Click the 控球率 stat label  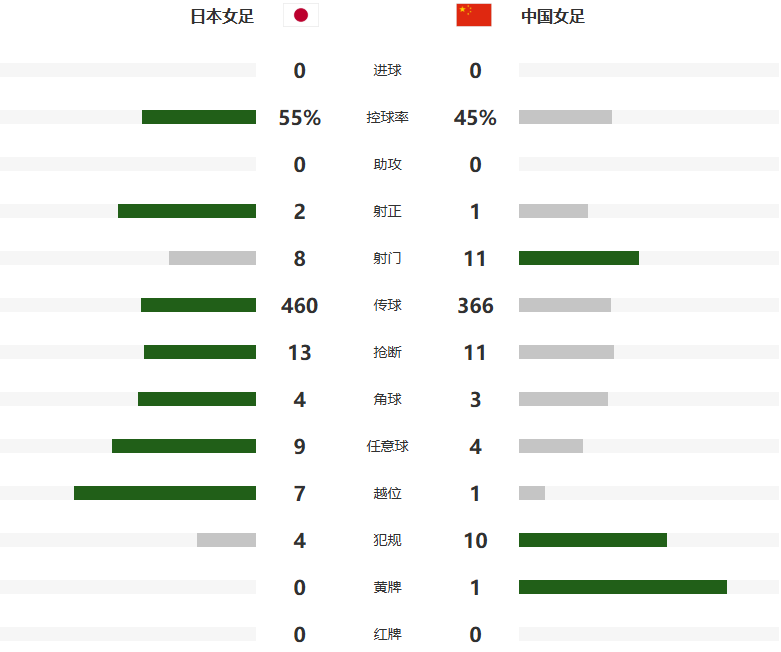pyautogui.click(x=388, y=118)
